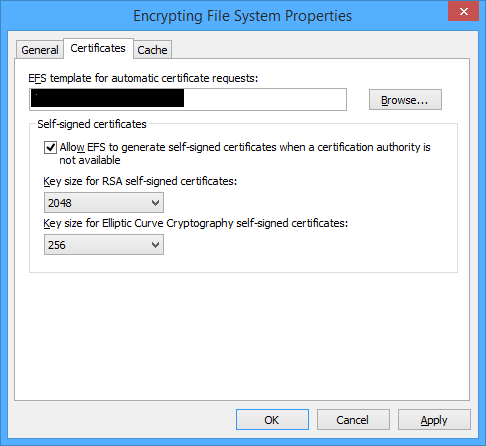Close the Encrypting File System Properties dialog
The image size is (486, 446).
(463, 11)
